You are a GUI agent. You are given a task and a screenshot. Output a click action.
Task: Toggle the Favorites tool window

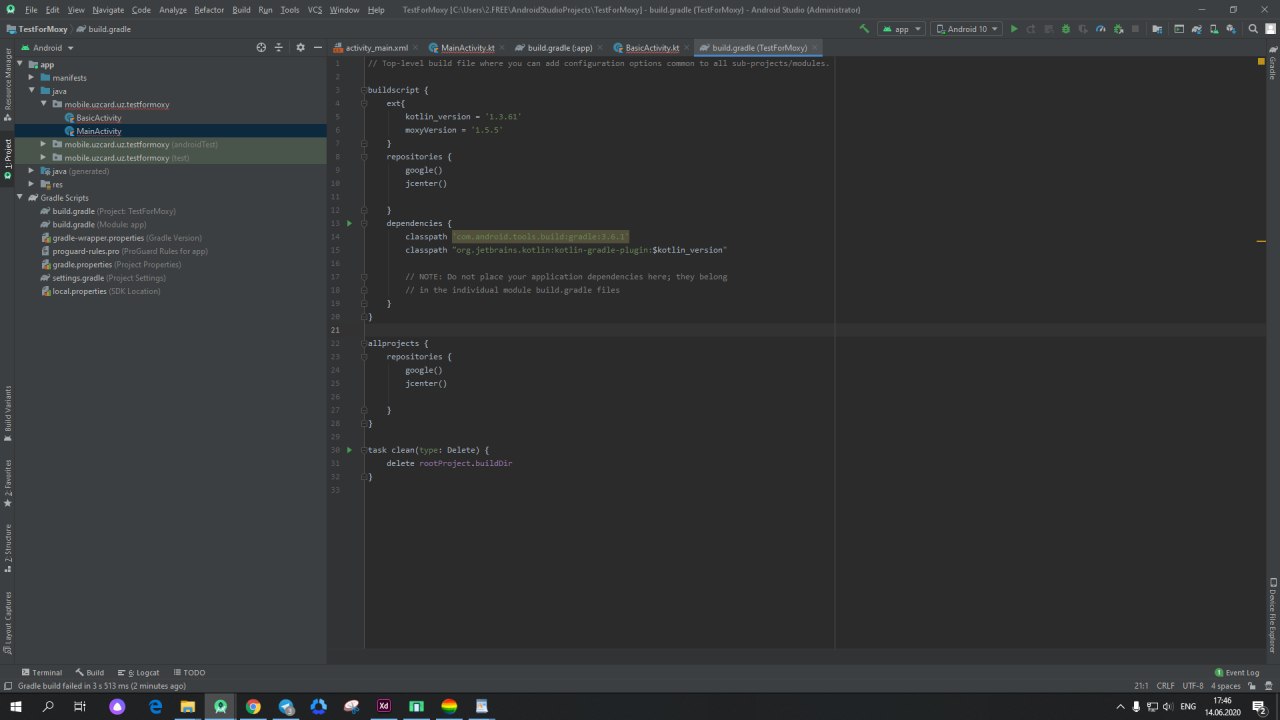point(8,483)
